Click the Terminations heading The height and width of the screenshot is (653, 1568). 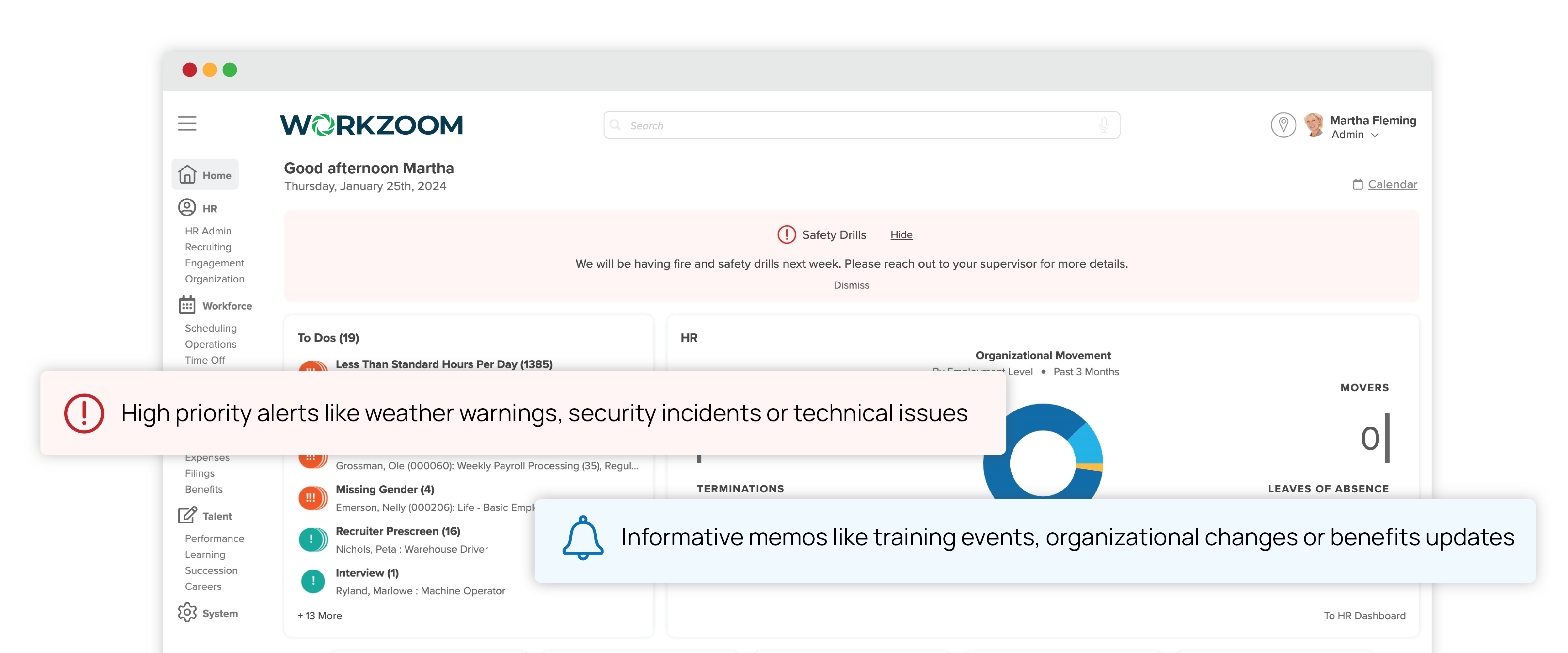[740, 489]
